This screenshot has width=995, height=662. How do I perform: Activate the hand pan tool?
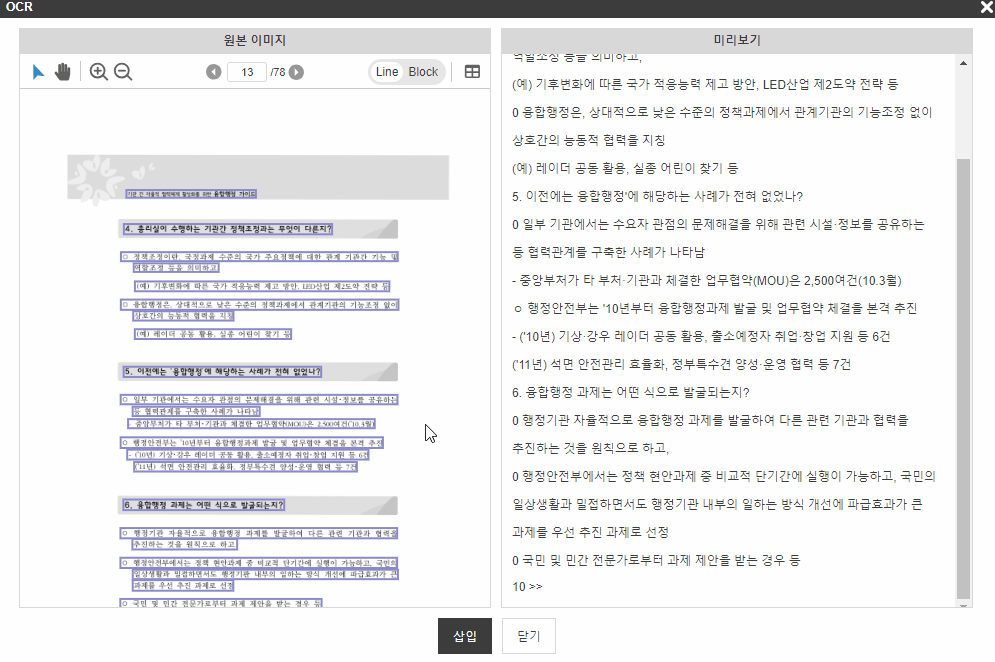(x=63, y=72)
